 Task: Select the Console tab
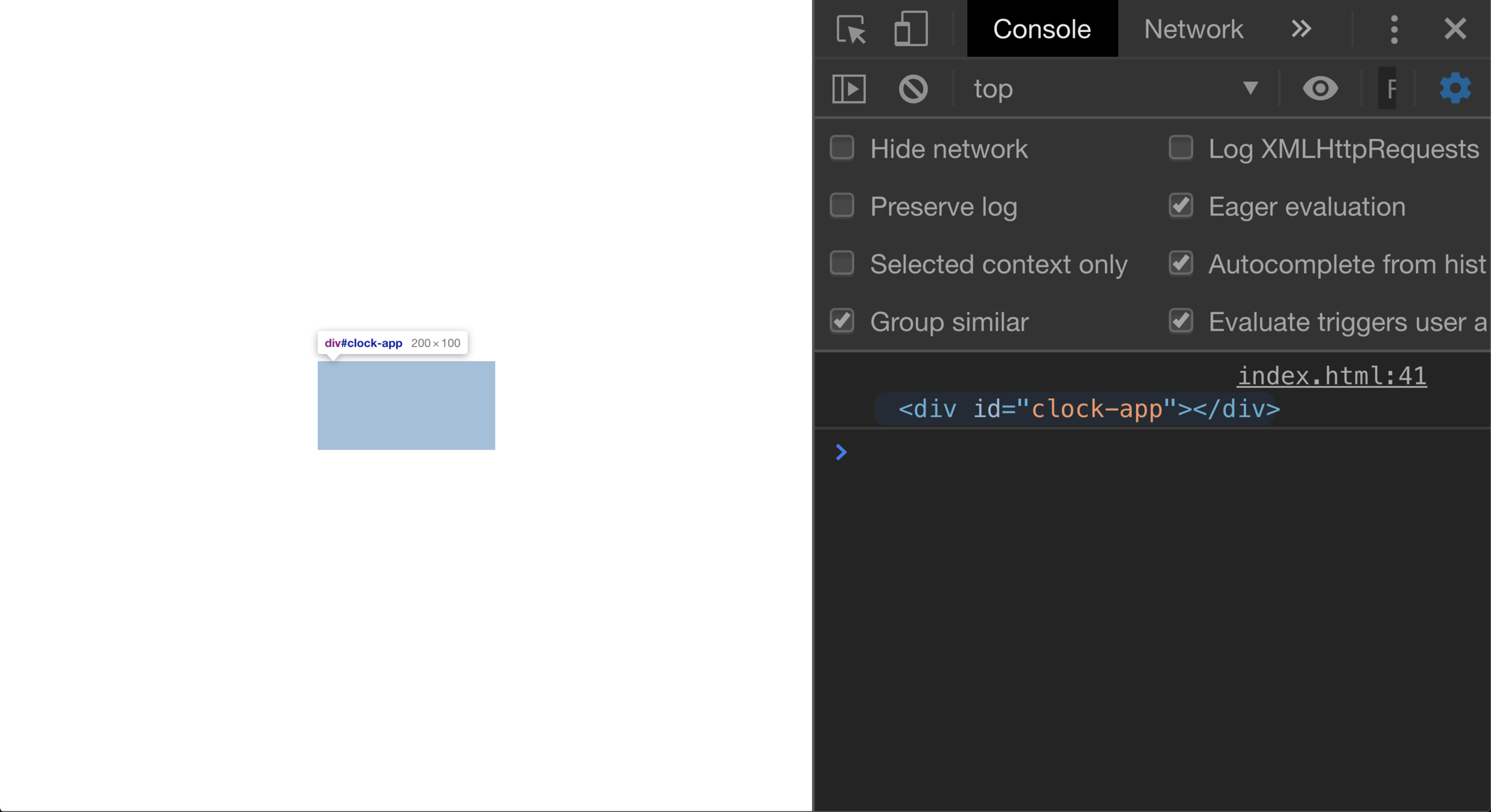pos(1042,29)
